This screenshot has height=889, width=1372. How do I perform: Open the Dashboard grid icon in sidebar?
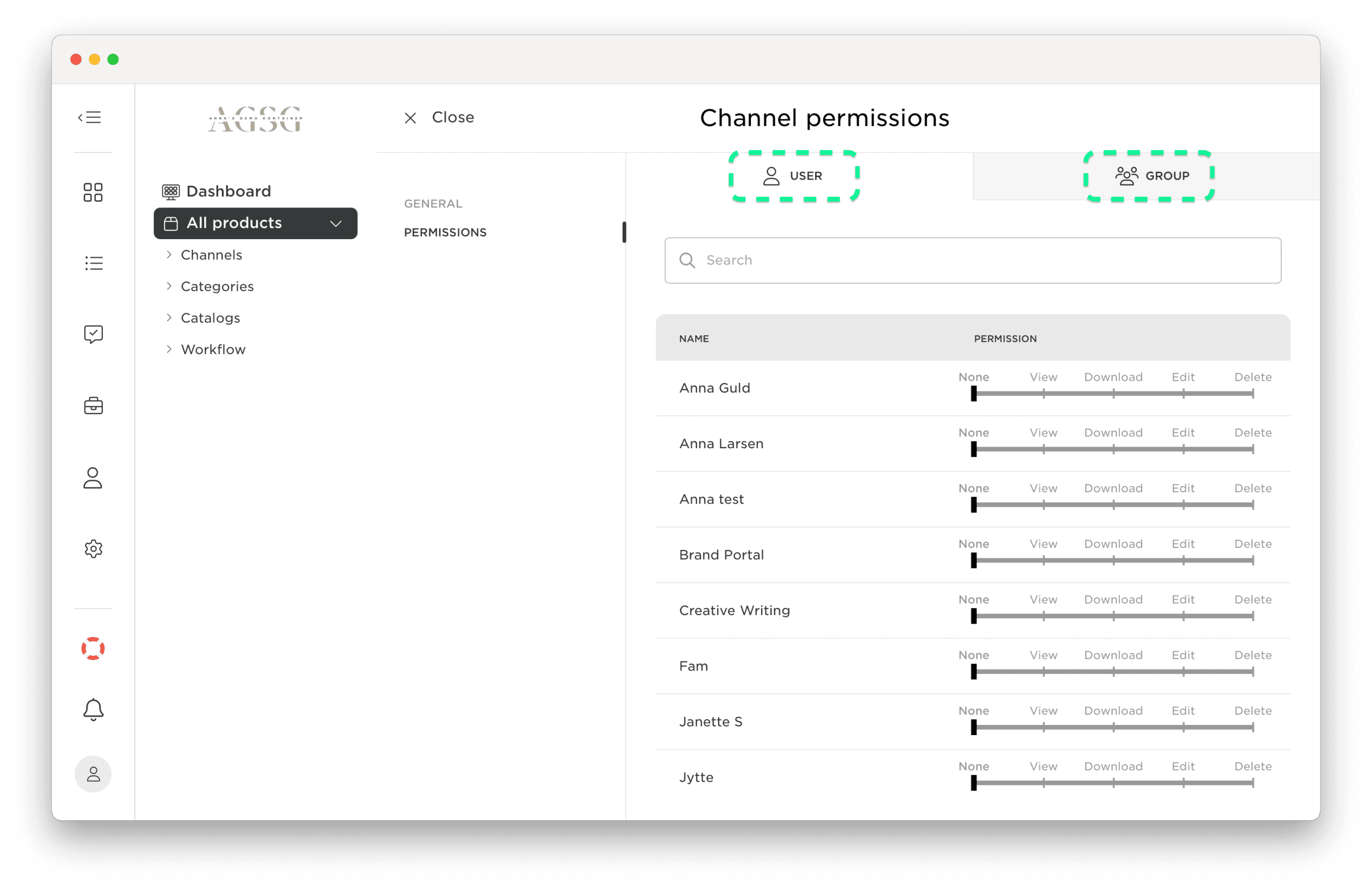93,192
